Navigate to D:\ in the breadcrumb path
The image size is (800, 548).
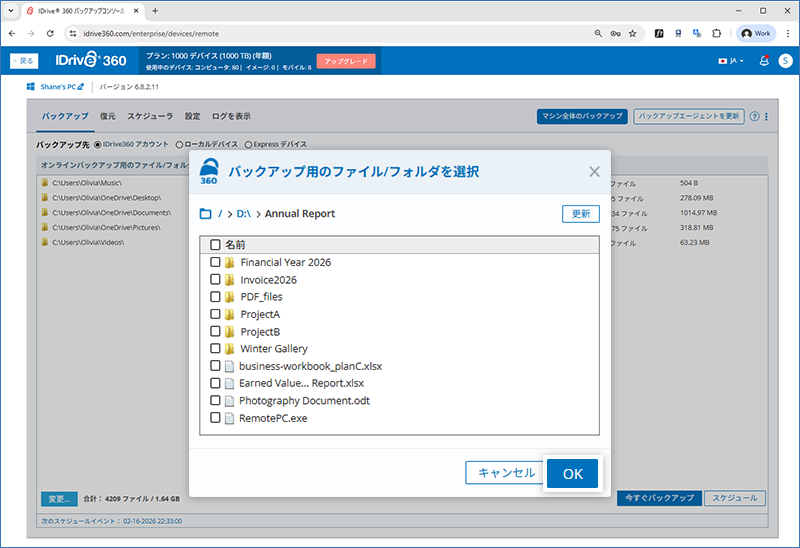pyautogui.click(x=244, y=214)
